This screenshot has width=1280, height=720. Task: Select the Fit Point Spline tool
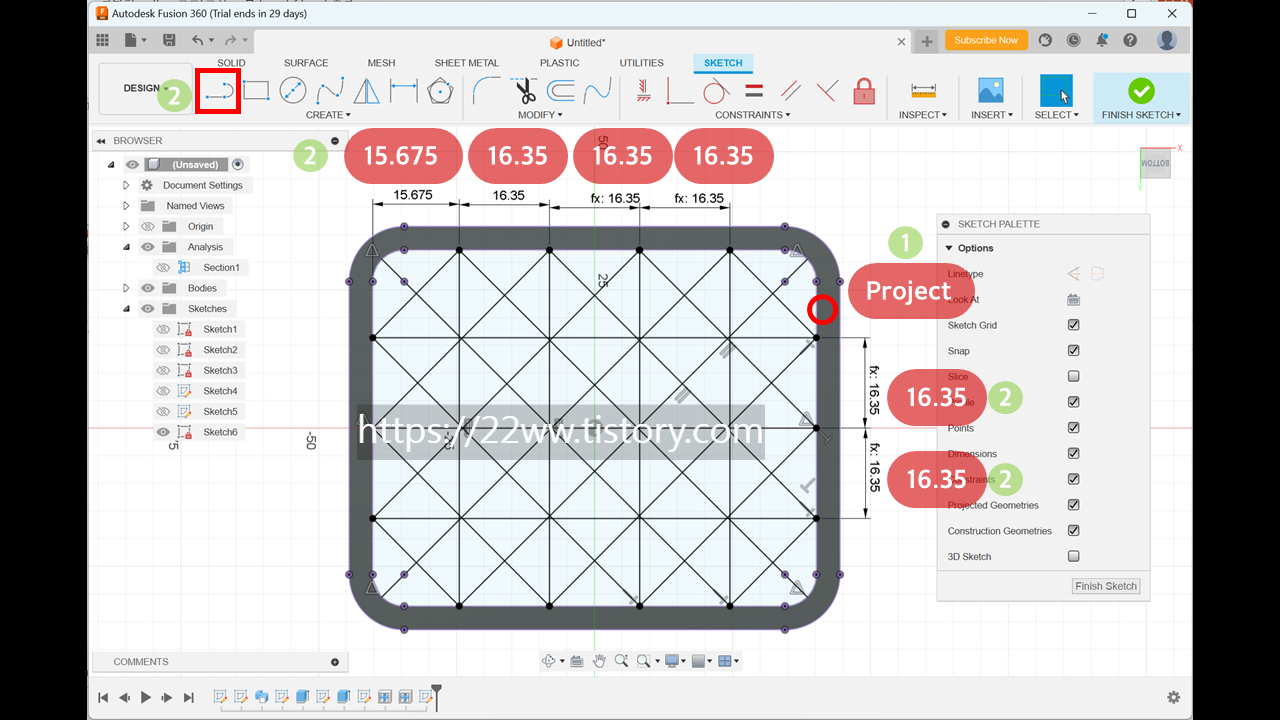click(x=330, y=91)
